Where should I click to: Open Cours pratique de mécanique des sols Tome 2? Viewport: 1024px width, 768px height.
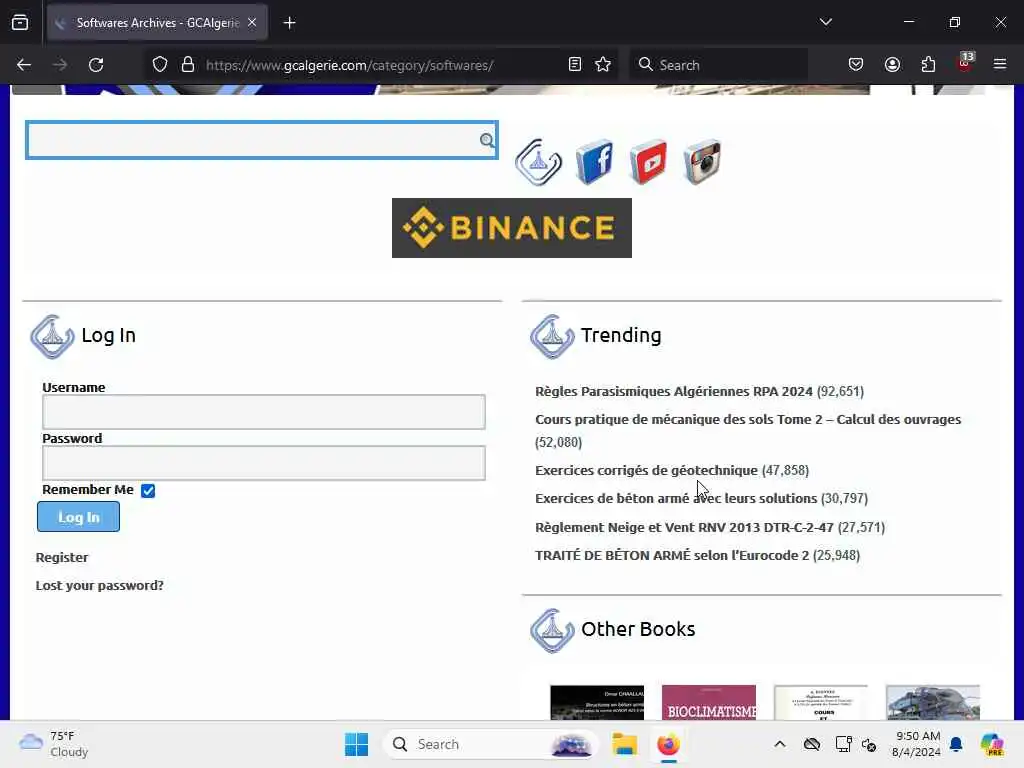tap(748, 419)
